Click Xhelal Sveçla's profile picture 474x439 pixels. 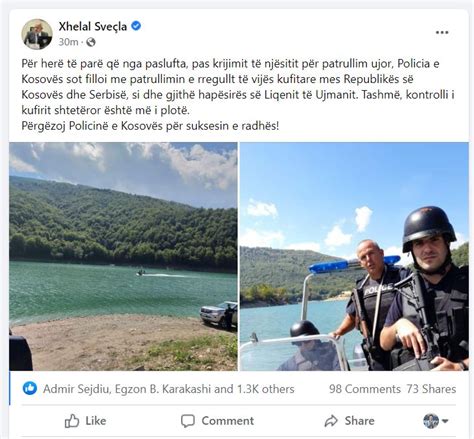click(x=37, y=34)
